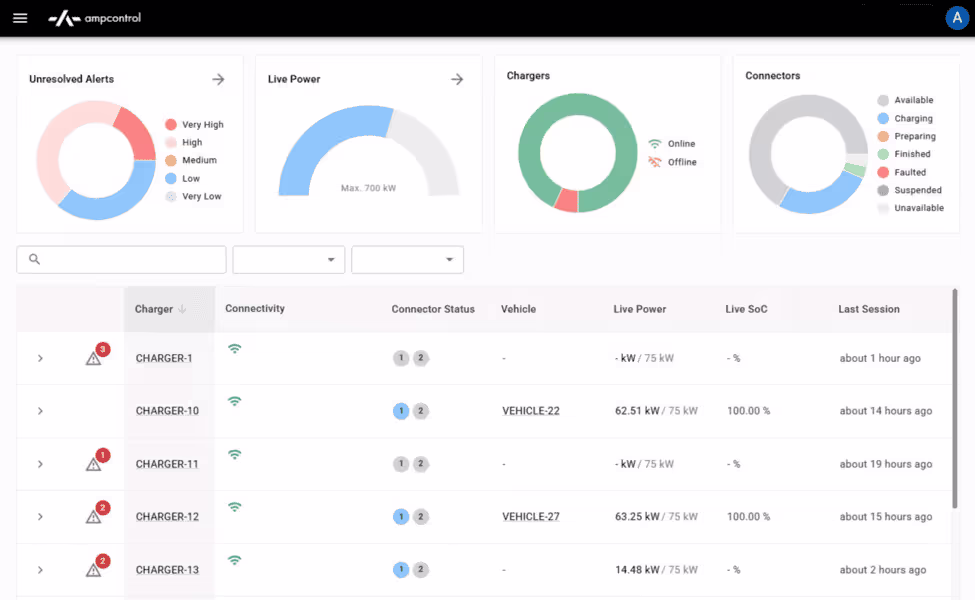Viewport: 975px width, 600px height.
Task: Expand the CHARGER-12 row
Action: tap(40, 517)
